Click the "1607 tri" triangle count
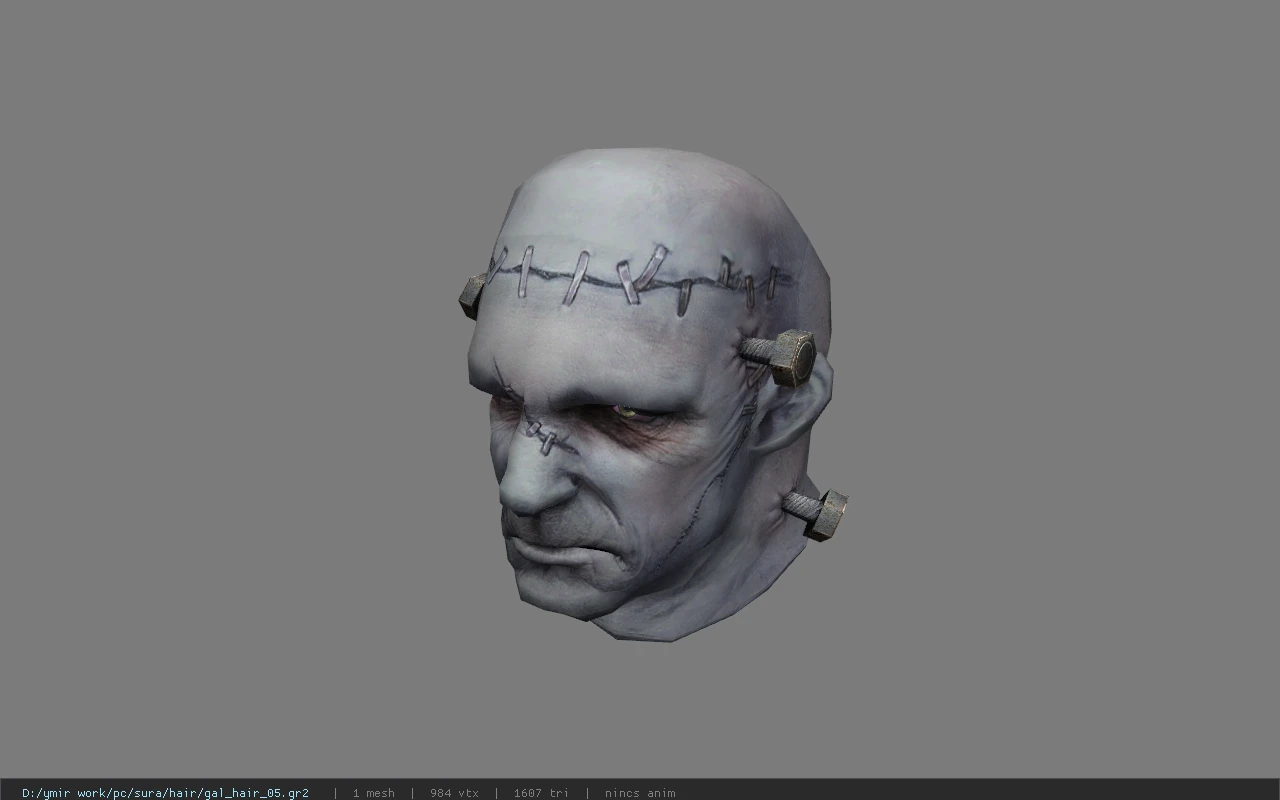Viewport: 1280px width, 800px height. 541,793
